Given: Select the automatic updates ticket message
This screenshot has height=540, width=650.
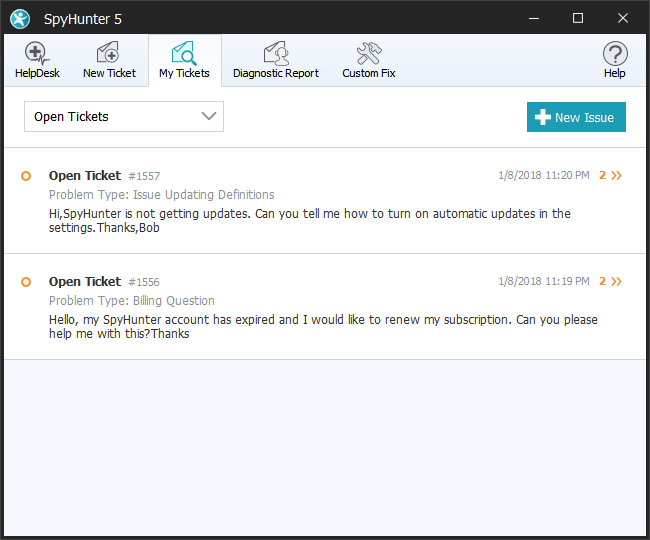Looking at the screenshot, I should (x=309, y=220).
